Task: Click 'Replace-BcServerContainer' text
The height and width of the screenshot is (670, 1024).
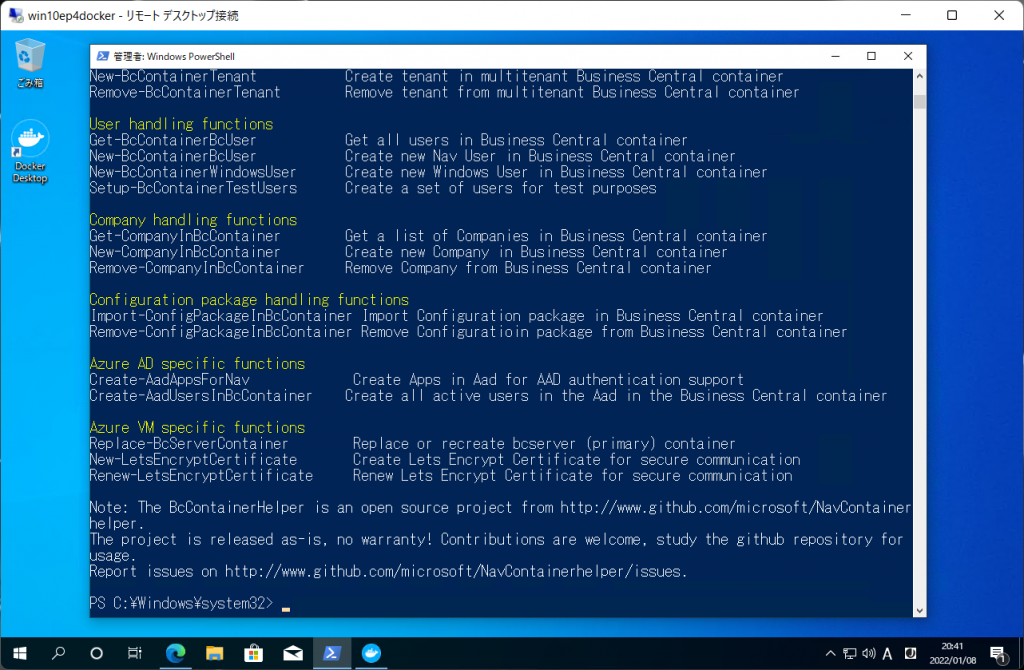Action: pyautogui.click(x=189, y=443)
